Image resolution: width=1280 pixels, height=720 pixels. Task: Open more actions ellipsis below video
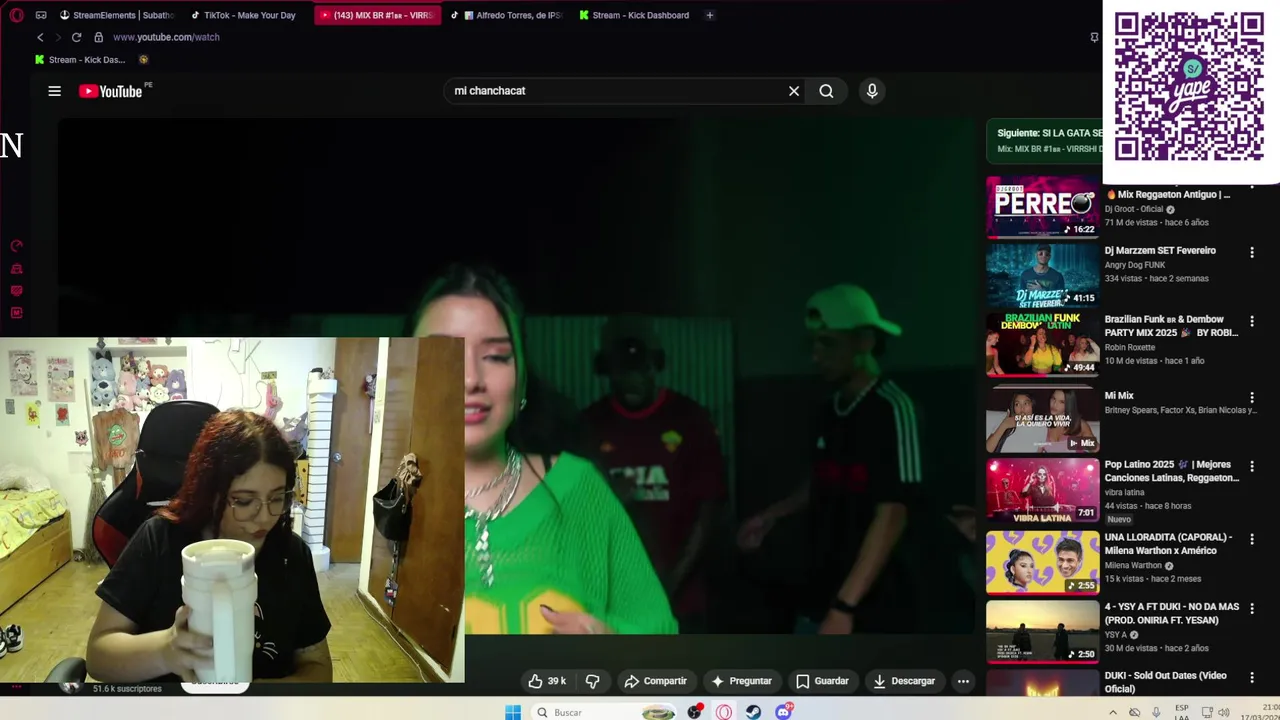(963, 681)
